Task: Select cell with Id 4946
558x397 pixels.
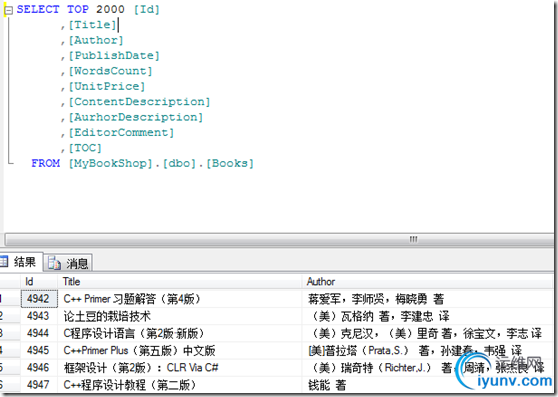Action: (39, 367)
